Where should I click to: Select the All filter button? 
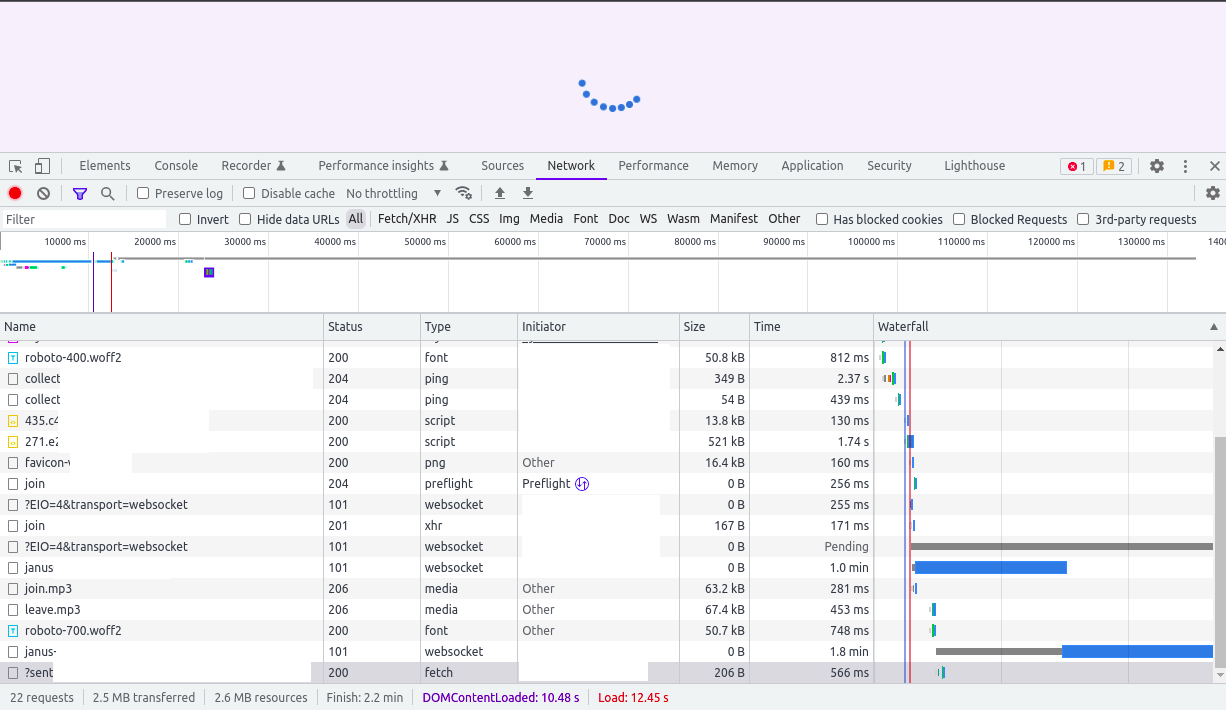tap(356, 219)
